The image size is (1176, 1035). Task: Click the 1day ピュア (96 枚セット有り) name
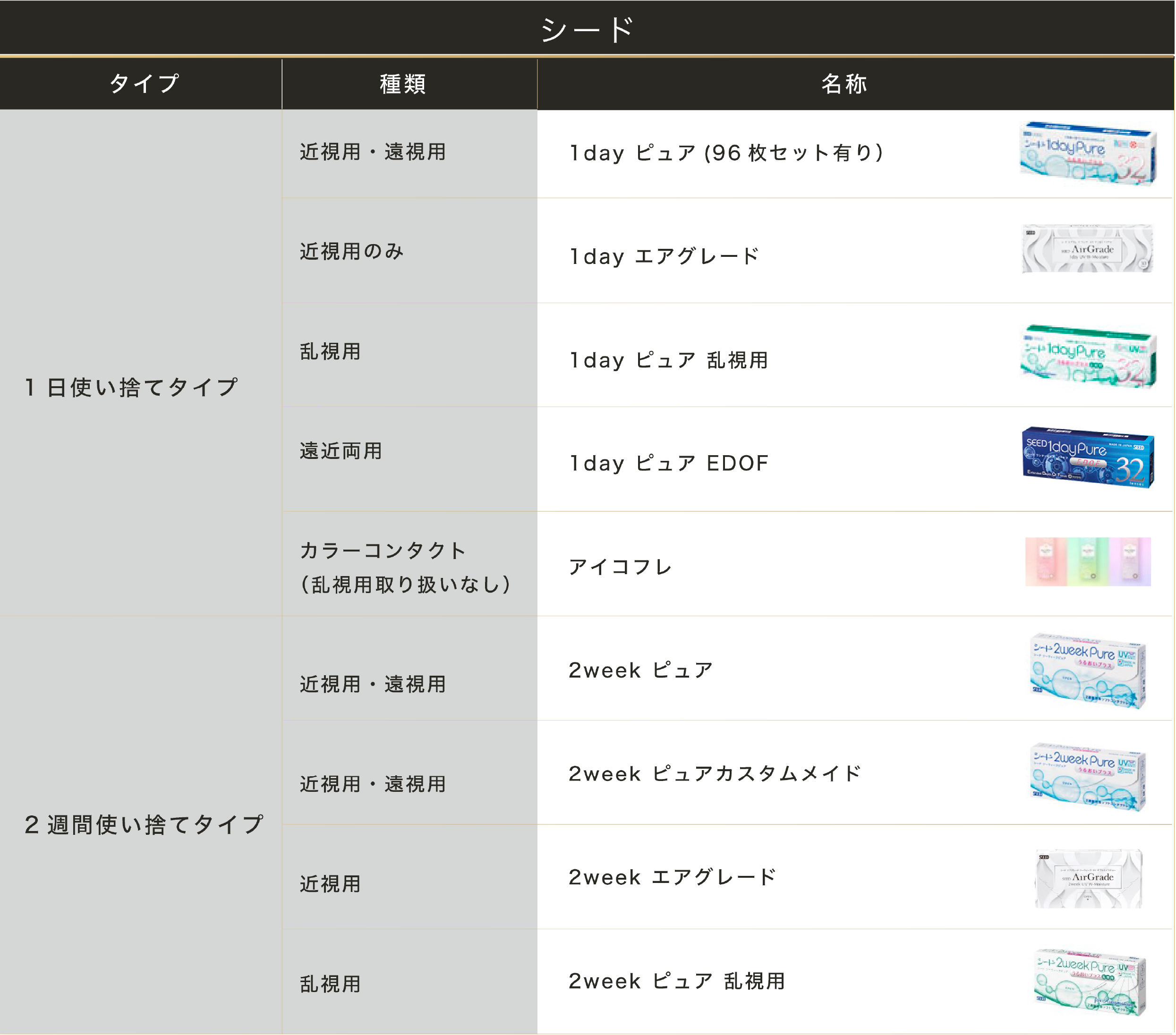[x=726, y=153]
